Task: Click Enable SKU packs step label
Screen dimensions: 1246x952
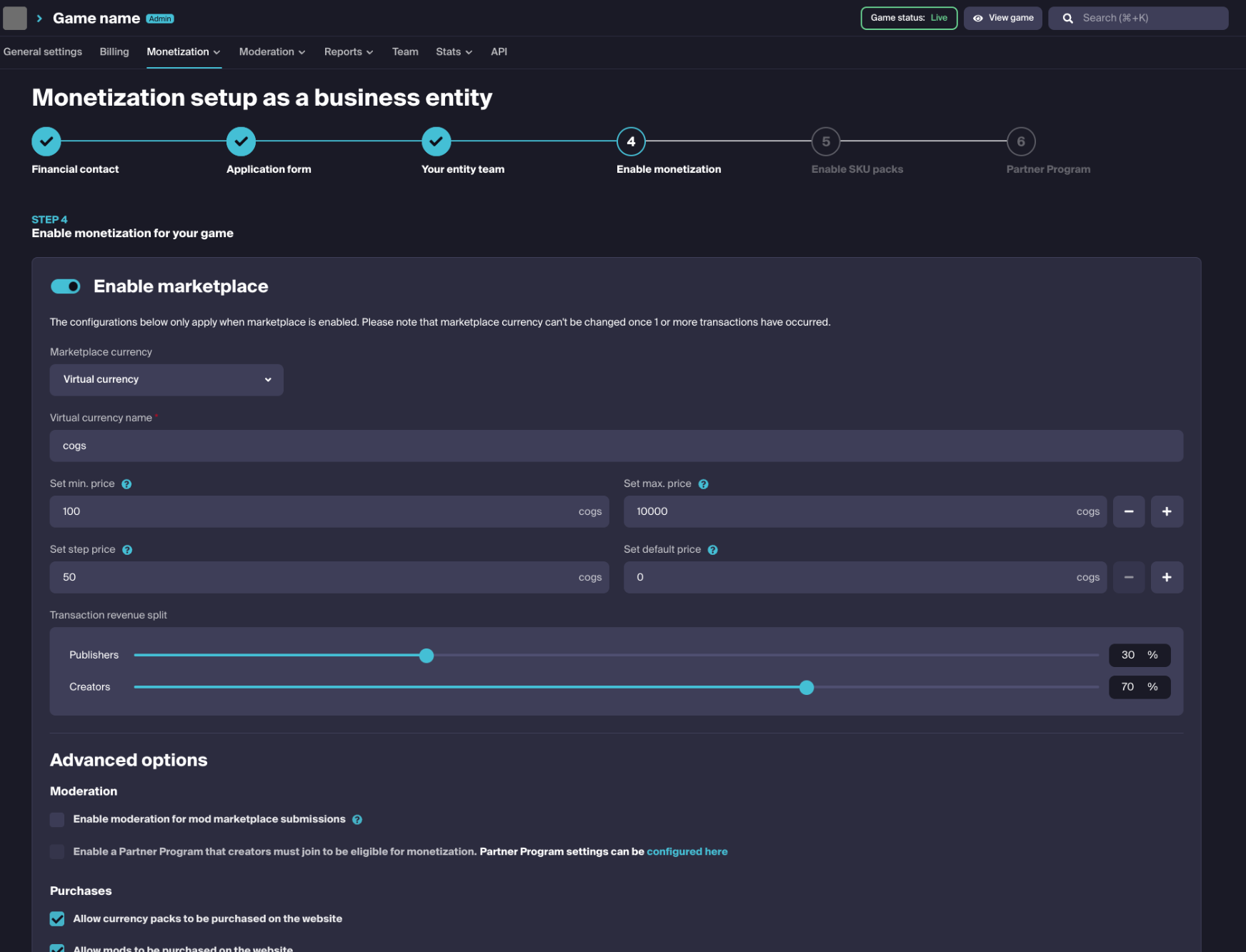Action: 857,169
